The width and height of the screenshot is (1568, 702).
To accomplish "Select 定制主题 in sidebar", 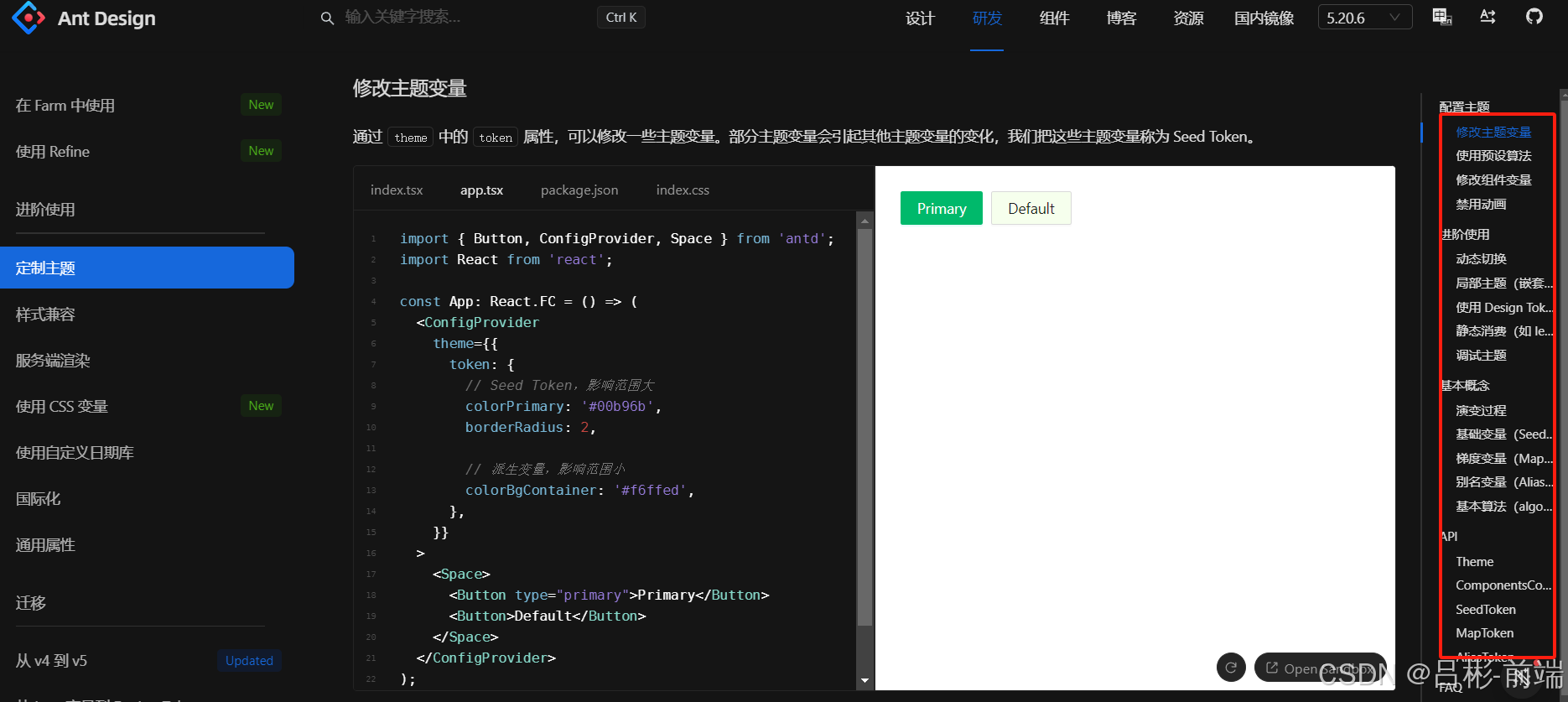I will [148, 268].
